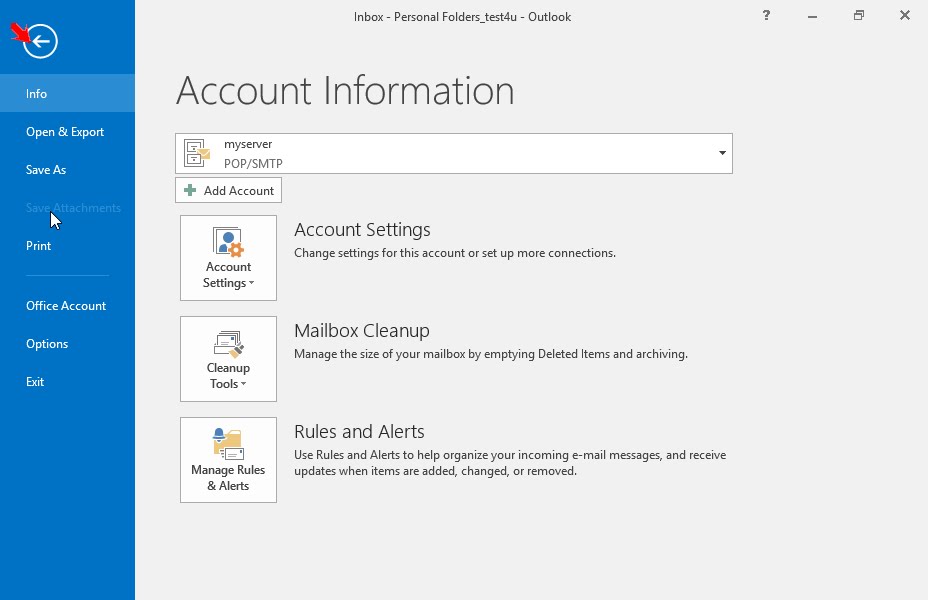
Task: Click the Help question mark icon
Action: click(x=766, y=16)
